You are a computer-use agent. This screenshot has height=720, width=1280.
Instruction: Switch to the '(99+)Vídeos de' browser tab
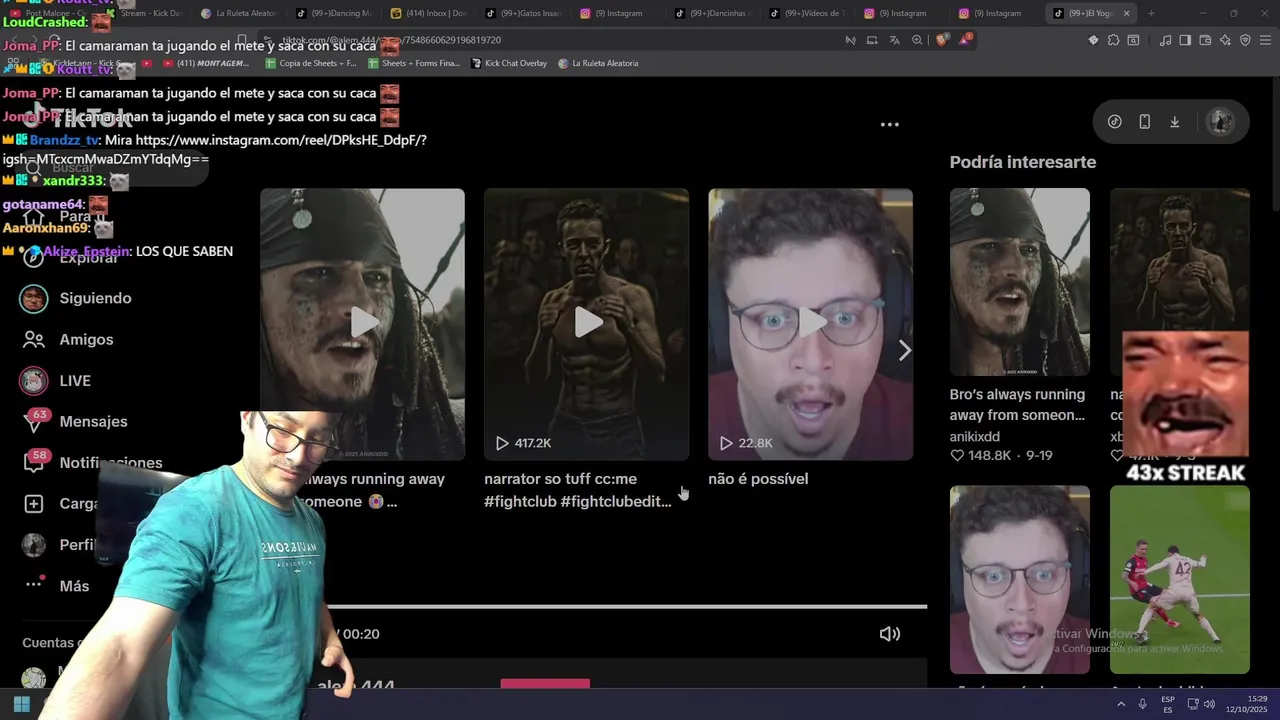[x=810, y=13]
